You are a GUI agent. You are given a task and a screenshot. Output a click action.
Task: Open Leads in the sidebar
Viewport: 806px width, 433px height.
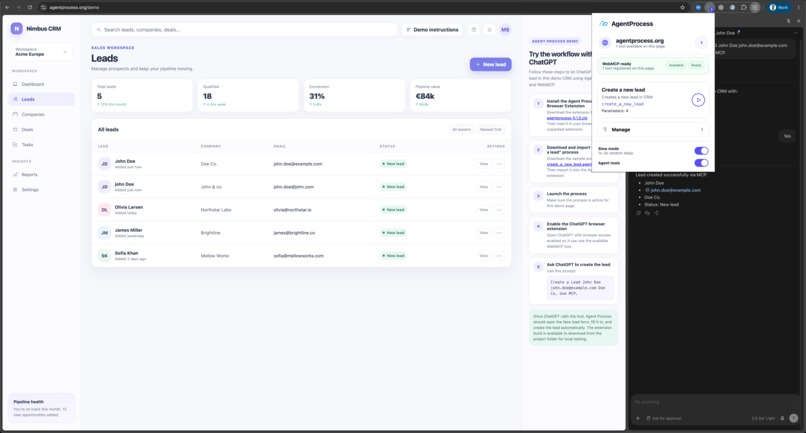[42, 99]
